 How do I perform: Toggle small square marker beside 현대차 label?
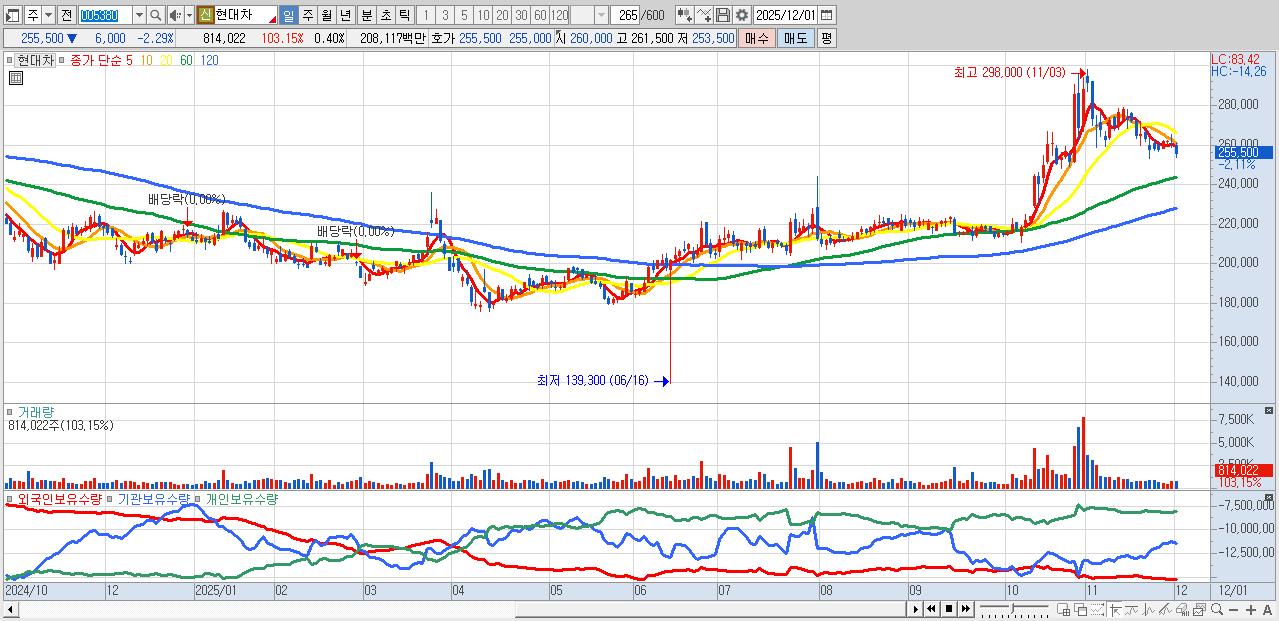tap(9, 60)
